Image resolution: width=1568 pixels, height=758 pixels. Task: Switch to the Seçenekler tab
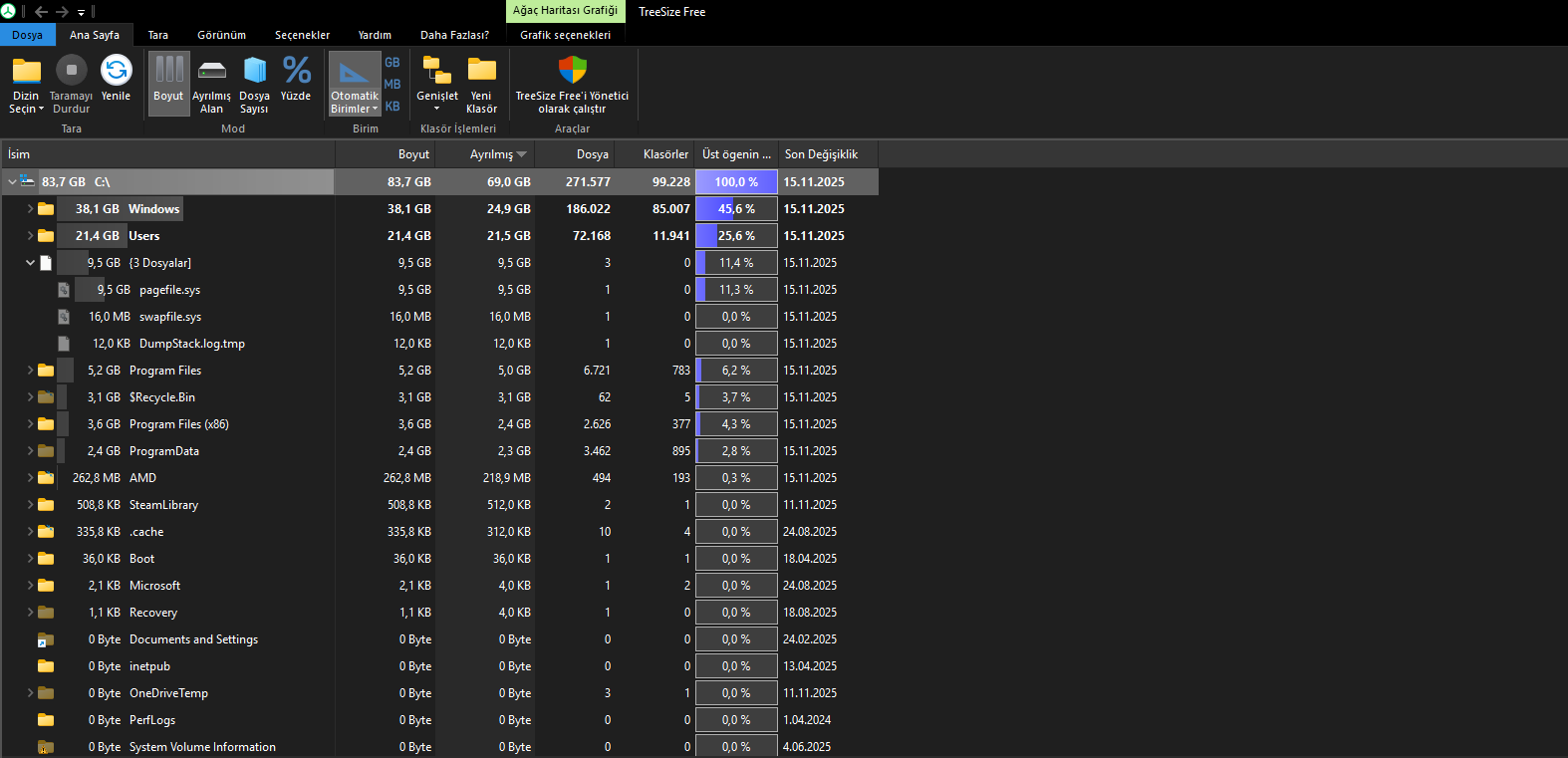[x=303, y=35]
